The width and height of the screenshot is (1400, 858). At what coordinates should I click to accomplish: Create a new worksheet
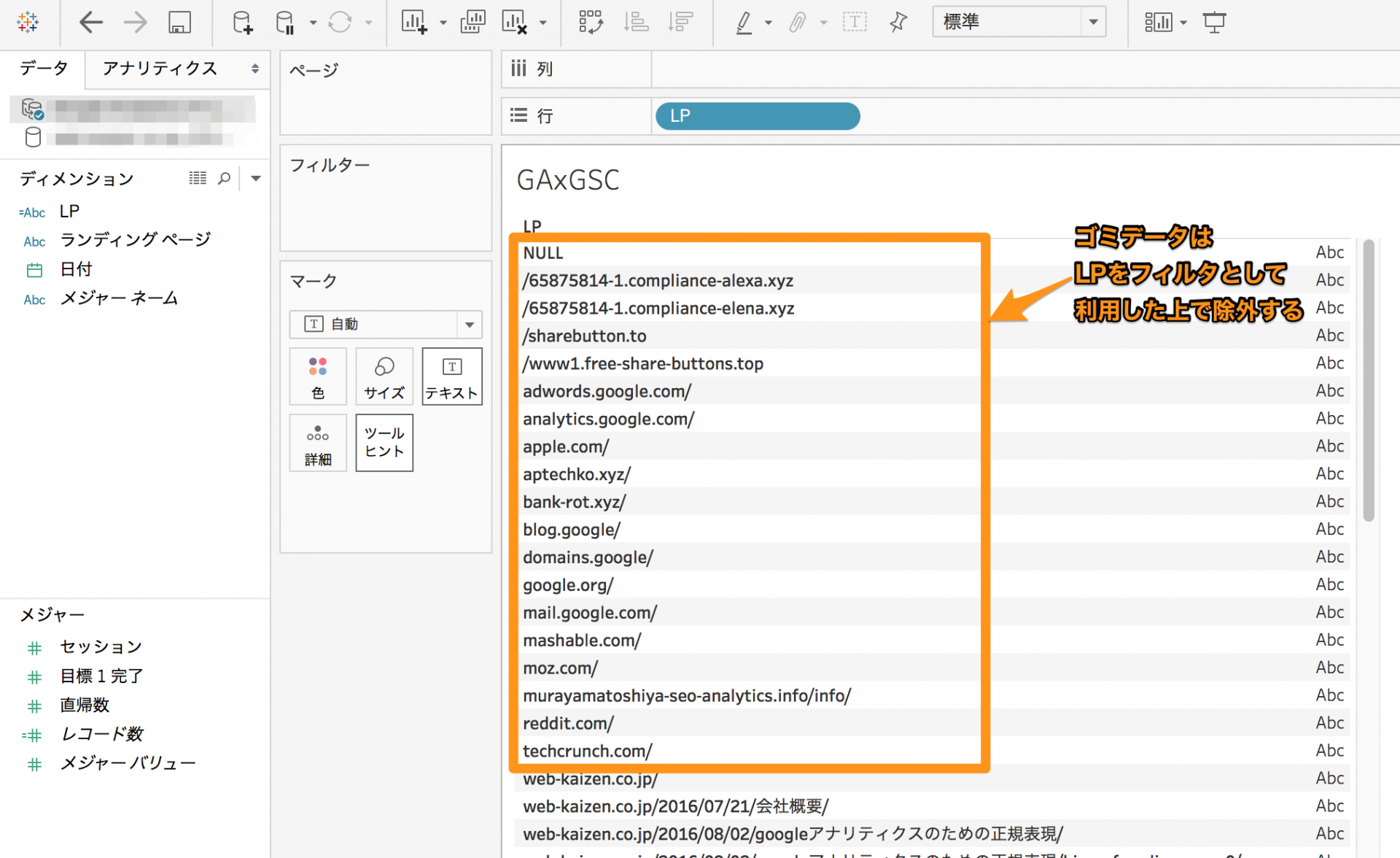(414, 23)
